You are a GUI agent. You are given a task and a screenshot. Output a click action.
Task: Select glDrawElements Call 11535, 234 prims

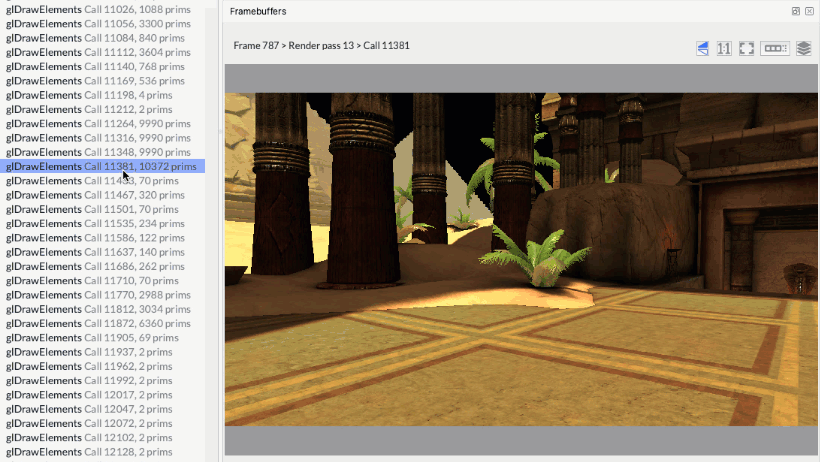95,223
